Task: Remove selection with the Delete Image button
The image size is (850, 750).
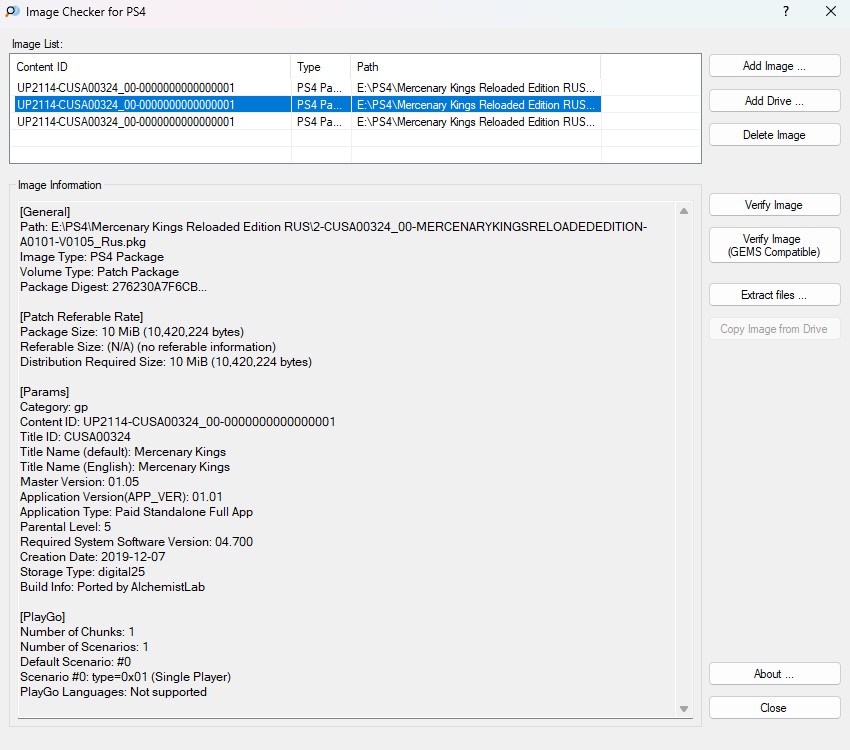Action: [x=774, y=135]
